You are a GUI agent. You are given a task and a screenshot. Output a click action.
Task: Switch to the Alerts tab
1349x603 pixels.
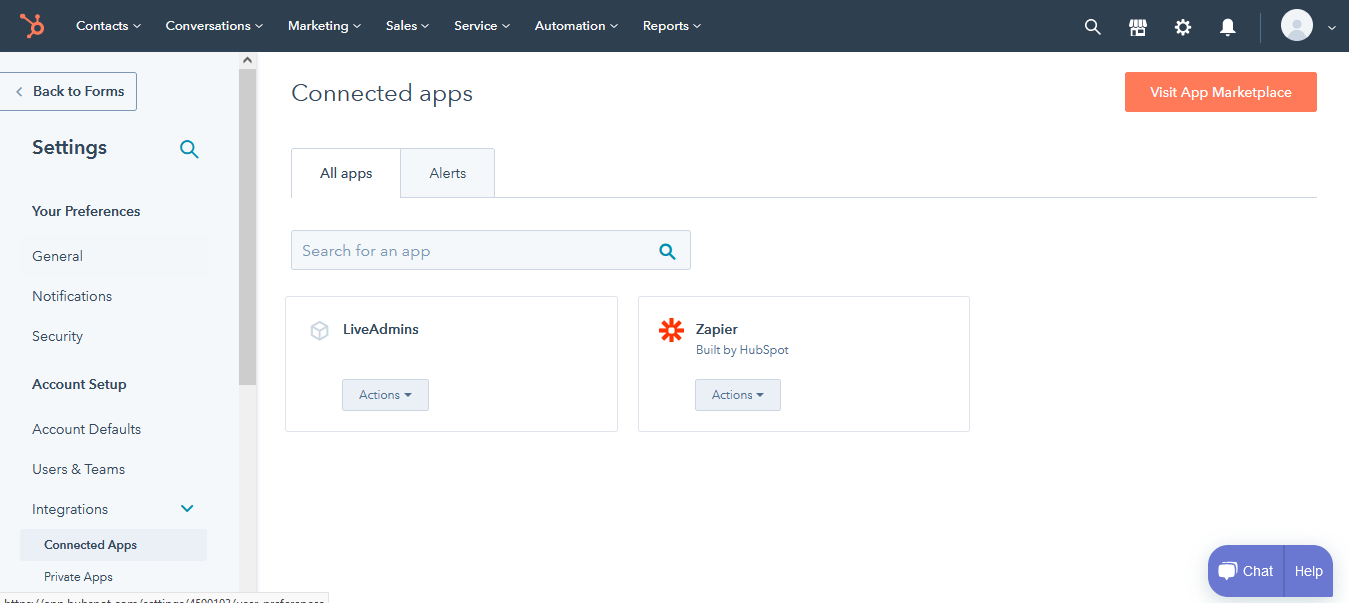448,173
